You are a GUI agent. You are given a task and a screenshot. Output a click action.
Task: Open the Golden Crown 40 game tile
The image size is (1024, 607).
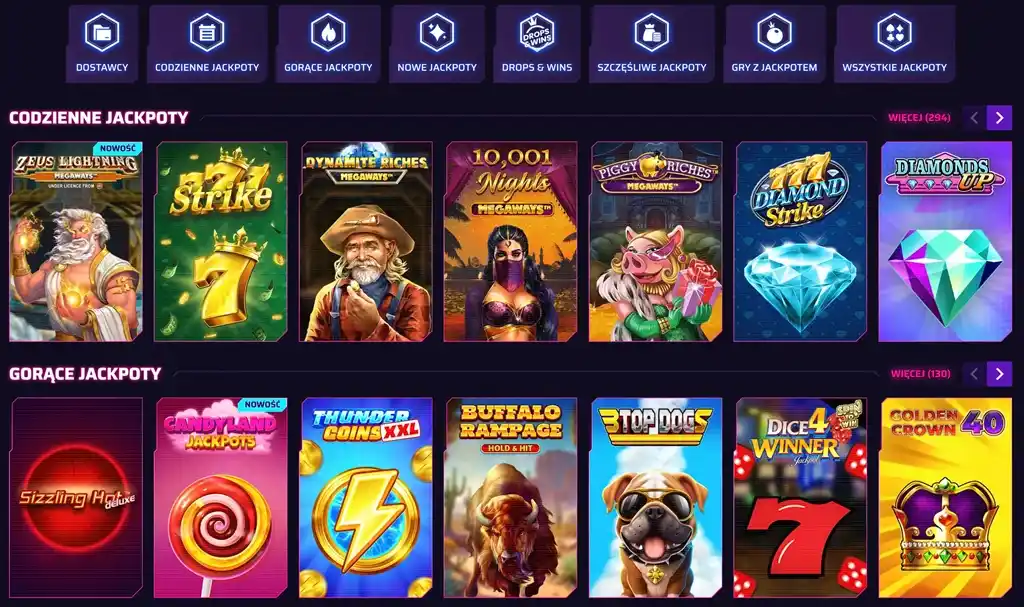pyautogui.click(x=946, y=497)
